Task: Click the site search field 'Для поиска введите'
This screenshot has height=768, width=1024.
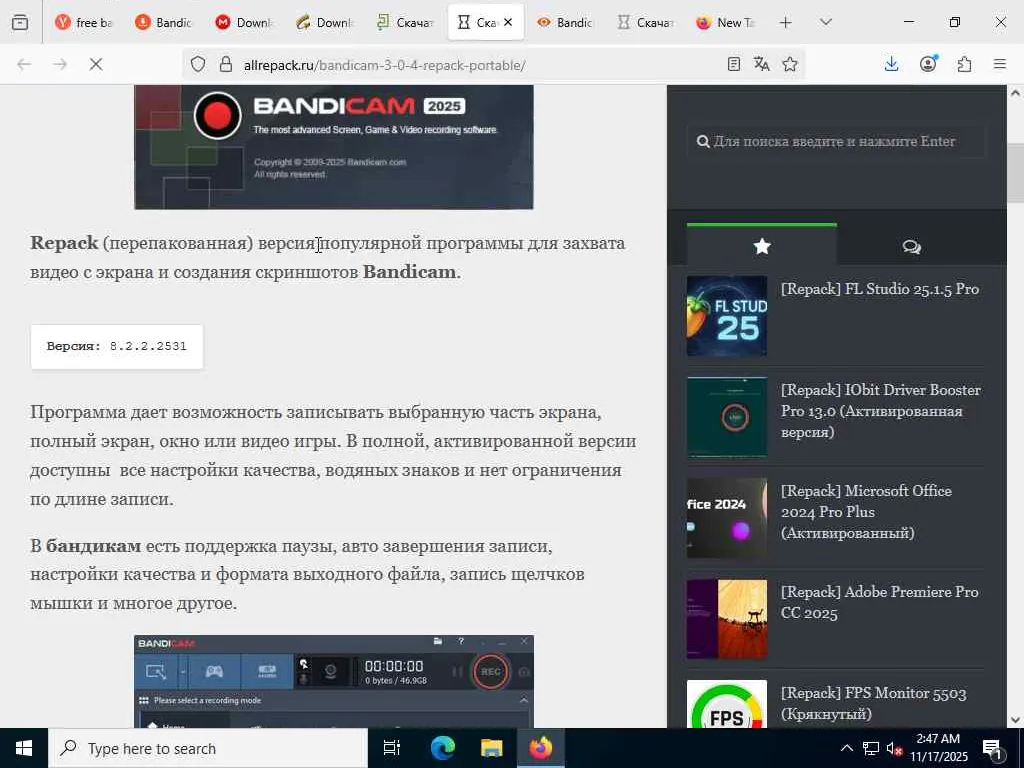Action: click(836, 141)
